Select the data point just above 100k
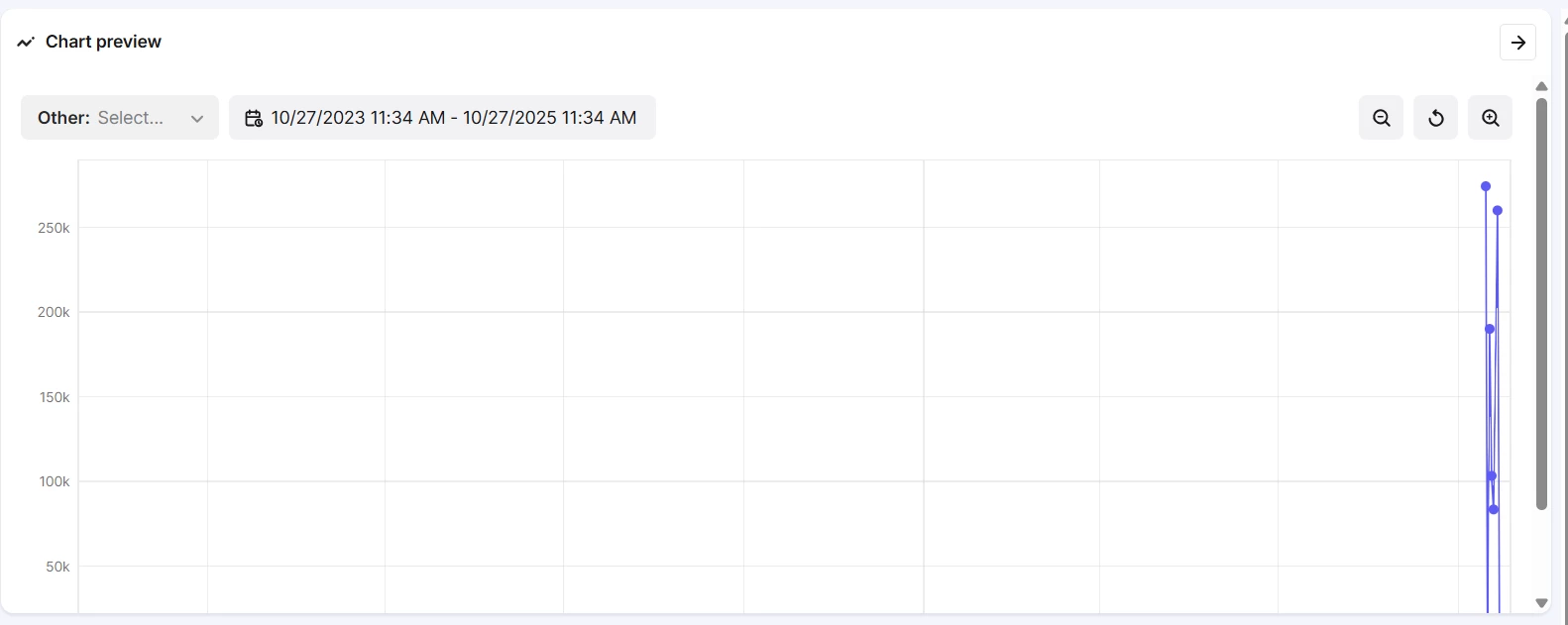 point(1492,475)
